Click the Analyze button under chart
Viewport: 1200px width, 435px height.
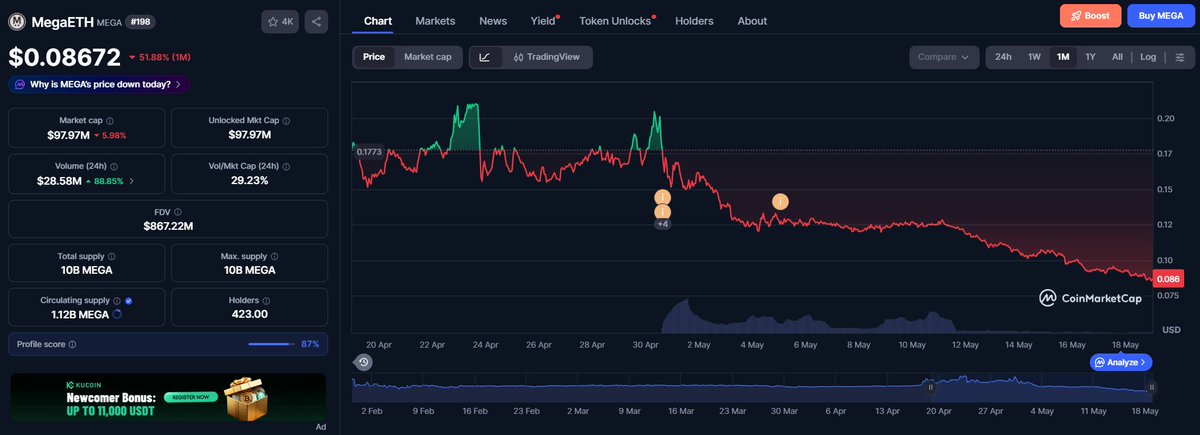click(1121, 362)
